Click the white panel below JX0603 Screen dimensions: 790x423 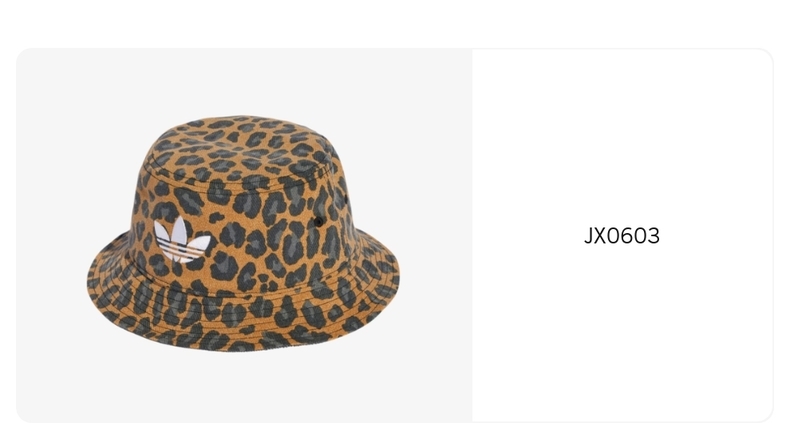[622, 332]
